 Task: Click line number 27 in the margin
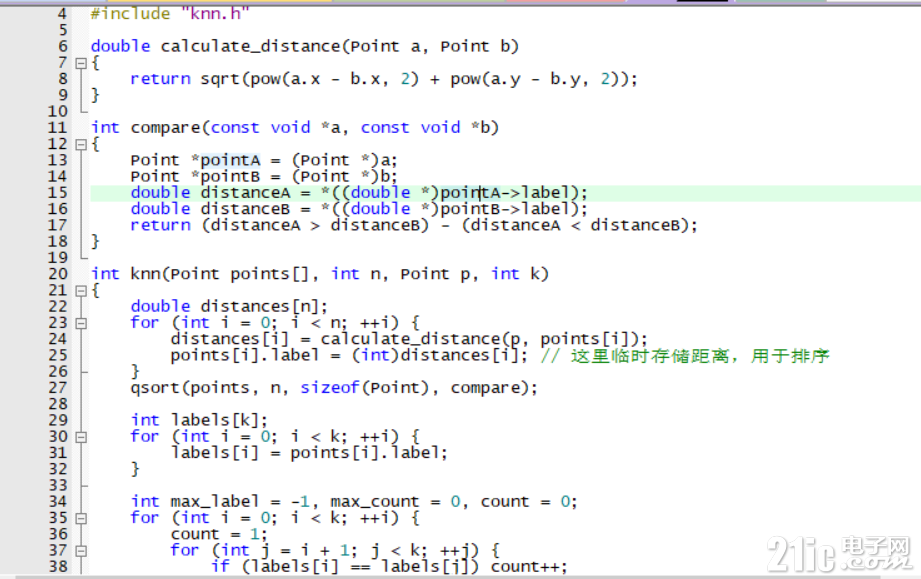click(58, 388)
